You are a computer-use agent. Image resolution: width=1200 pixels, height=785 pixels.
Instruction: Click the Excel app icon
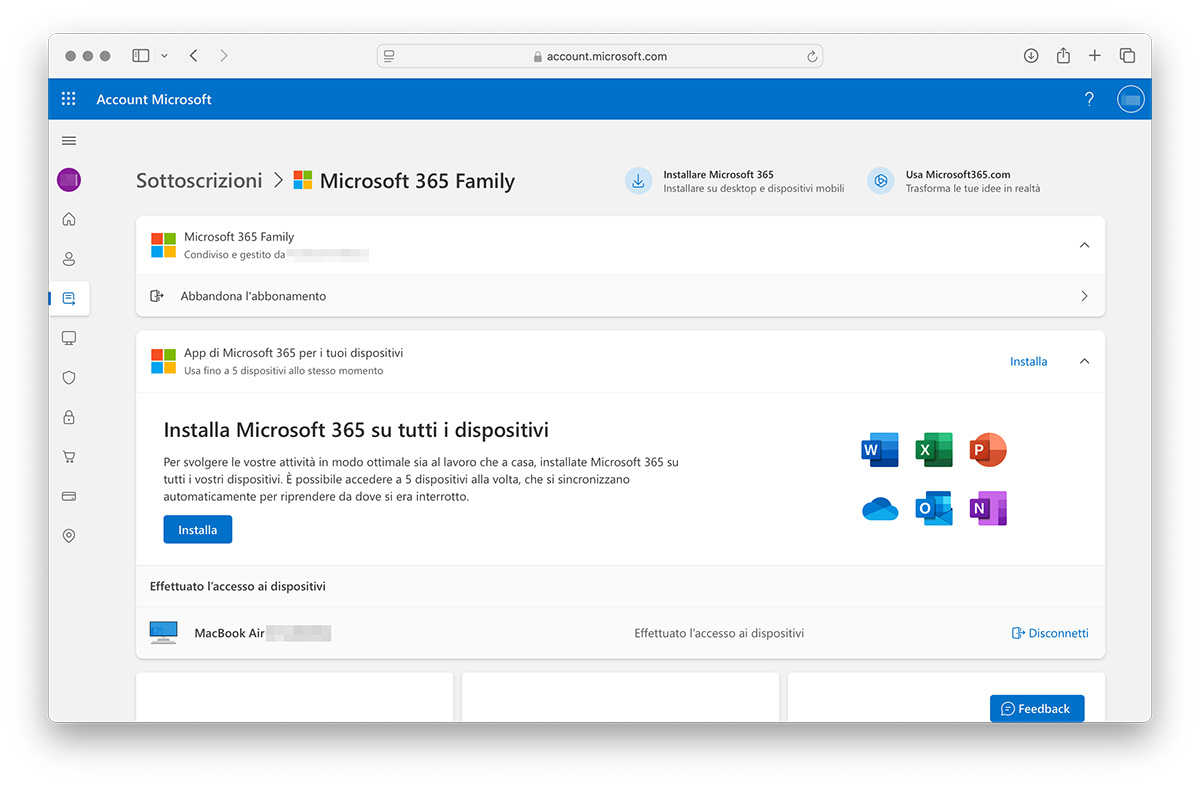pyautogui.click(x=933, y=449)
